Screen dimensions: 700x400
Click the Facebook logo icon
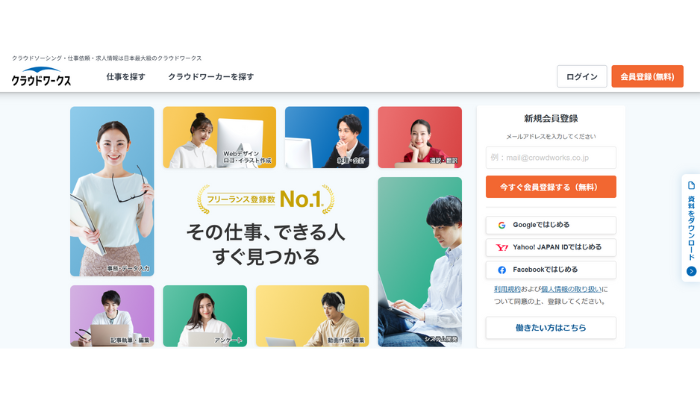[x=502, y=270]
